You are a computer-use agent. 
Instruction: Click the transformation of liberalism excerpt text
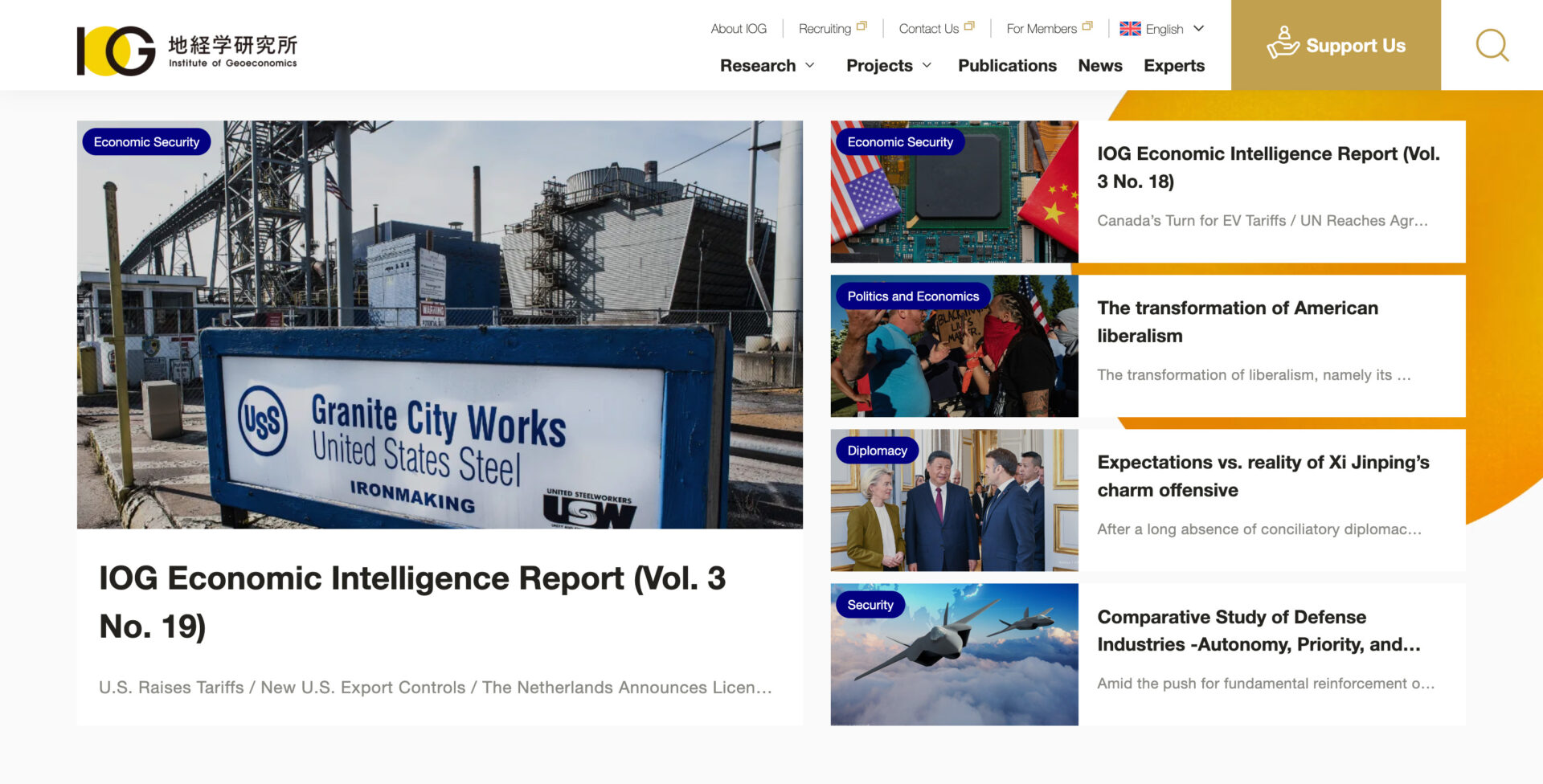[1254, 374]
